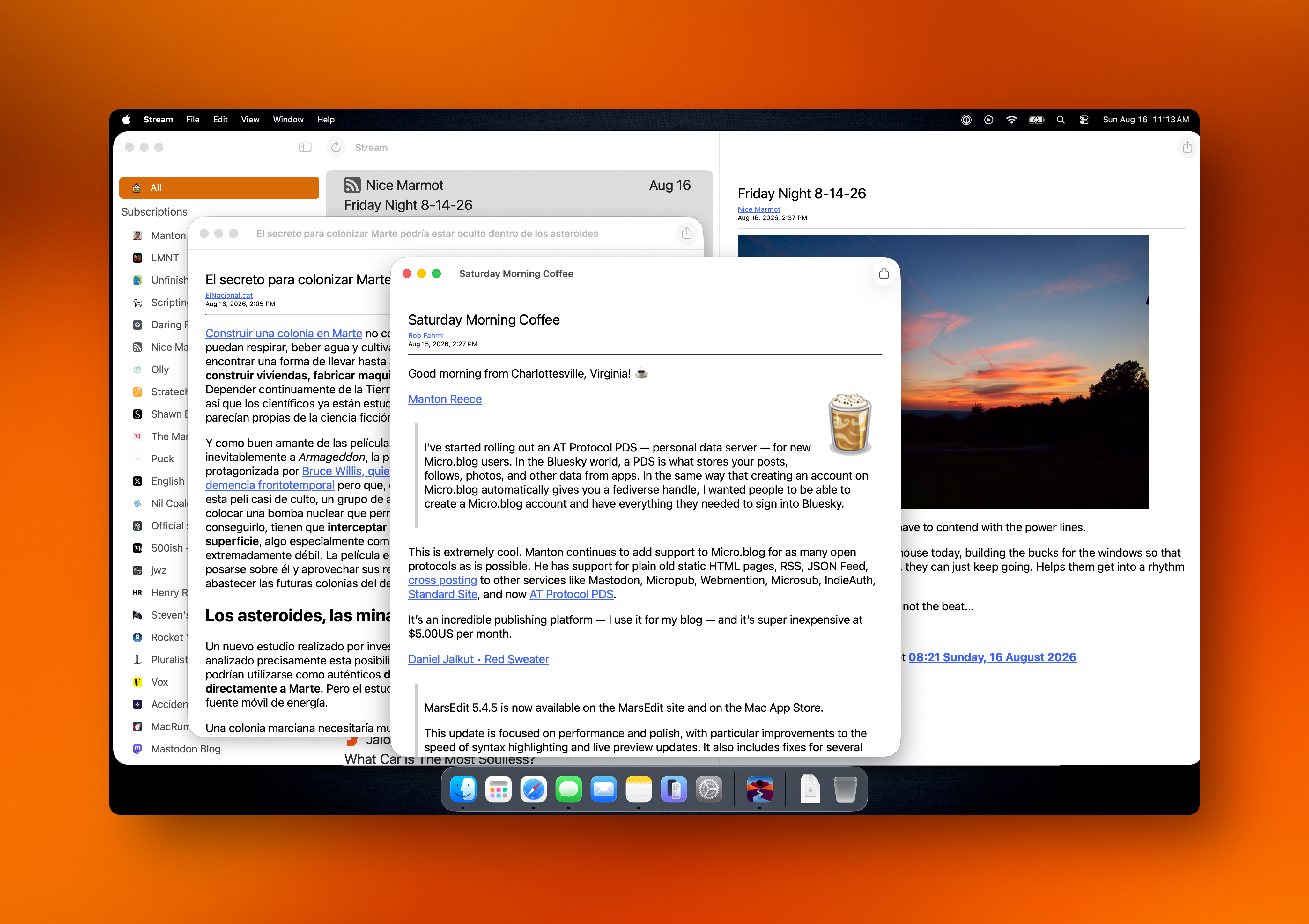Open Notes from the Dock
This screenshot has height=924, width=1309.
639,789
